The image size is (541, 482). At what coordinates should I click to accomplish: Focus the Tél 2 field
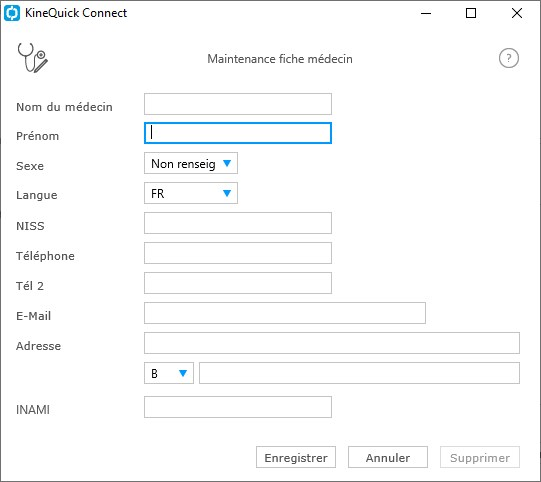coord(238,283)
